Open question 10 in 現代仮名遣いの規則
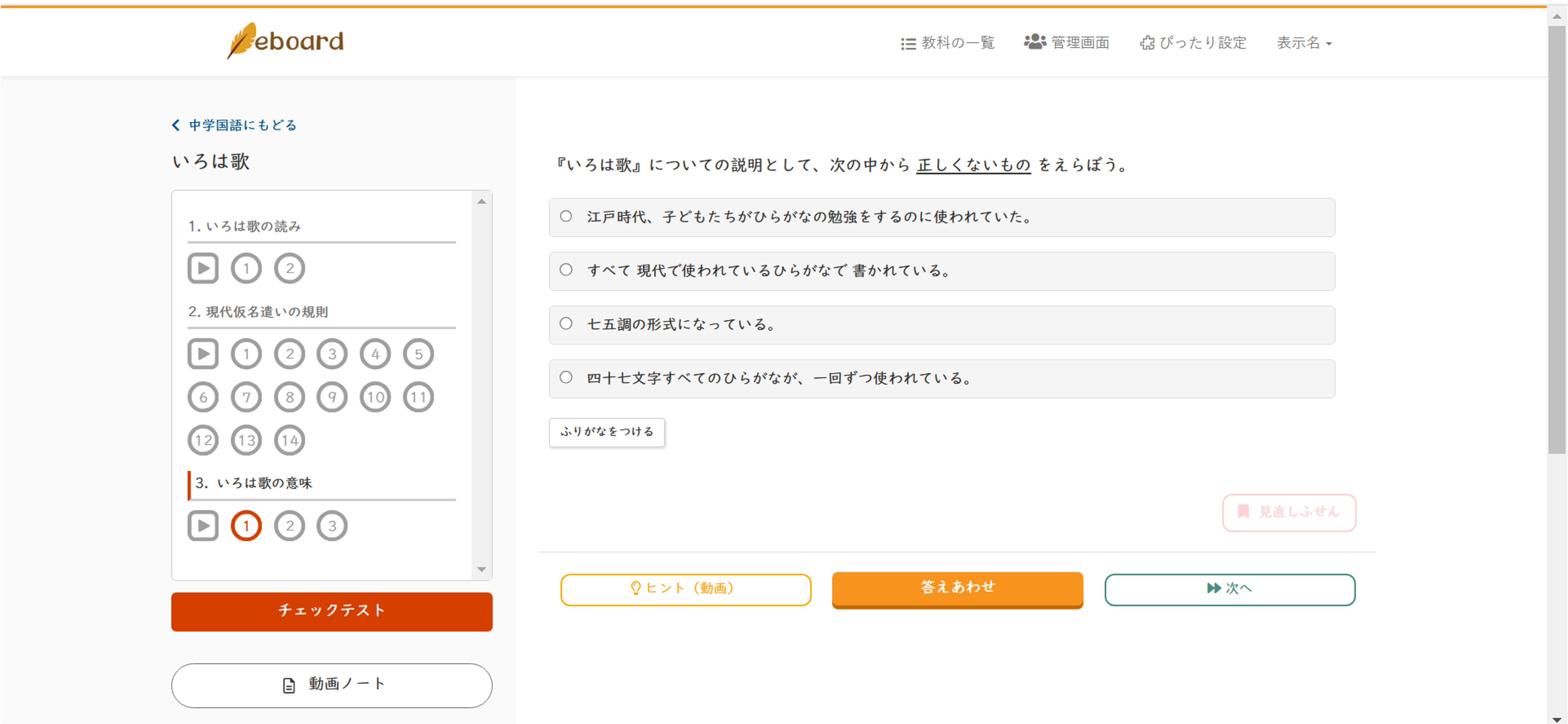Image resolution: width=1568 pixels, height=724 pixels. [375, 397]
